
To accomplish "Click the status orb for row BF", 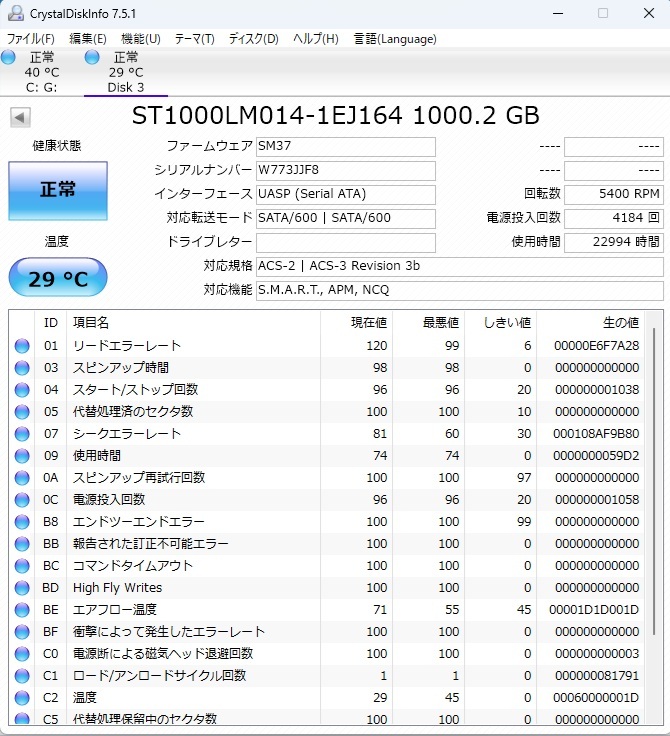I will coord(22,632).
